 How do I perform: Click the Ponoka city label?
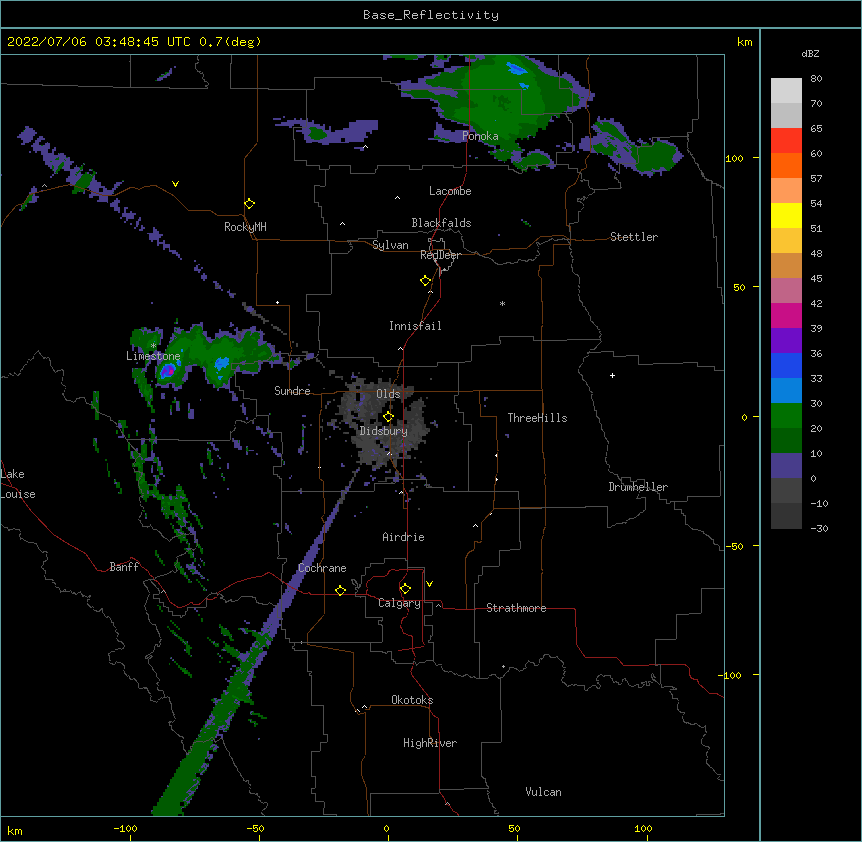pyautogui.click(x=480, y=136)
